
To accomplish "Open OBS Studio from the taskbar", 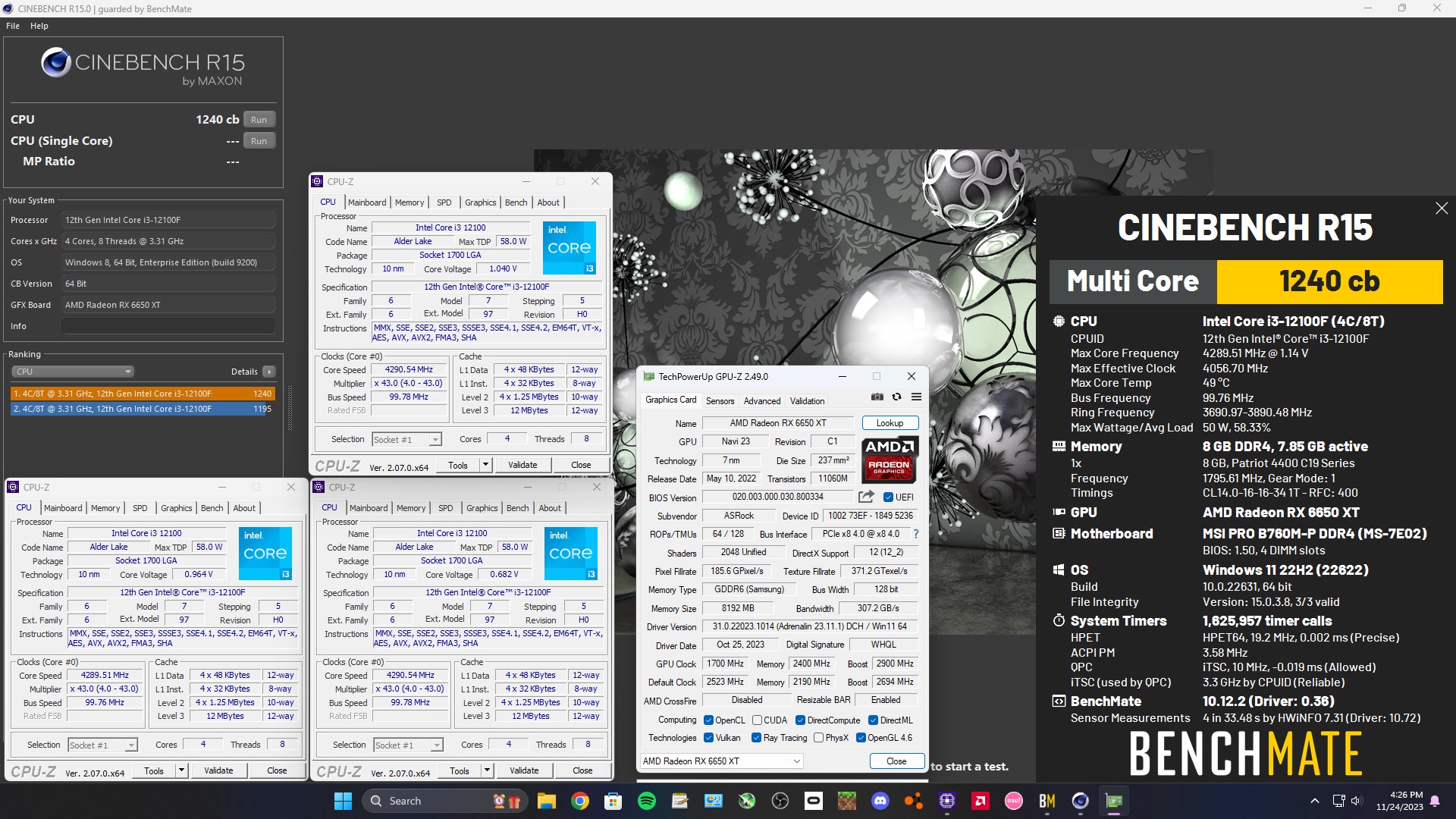I will [780, 801].
